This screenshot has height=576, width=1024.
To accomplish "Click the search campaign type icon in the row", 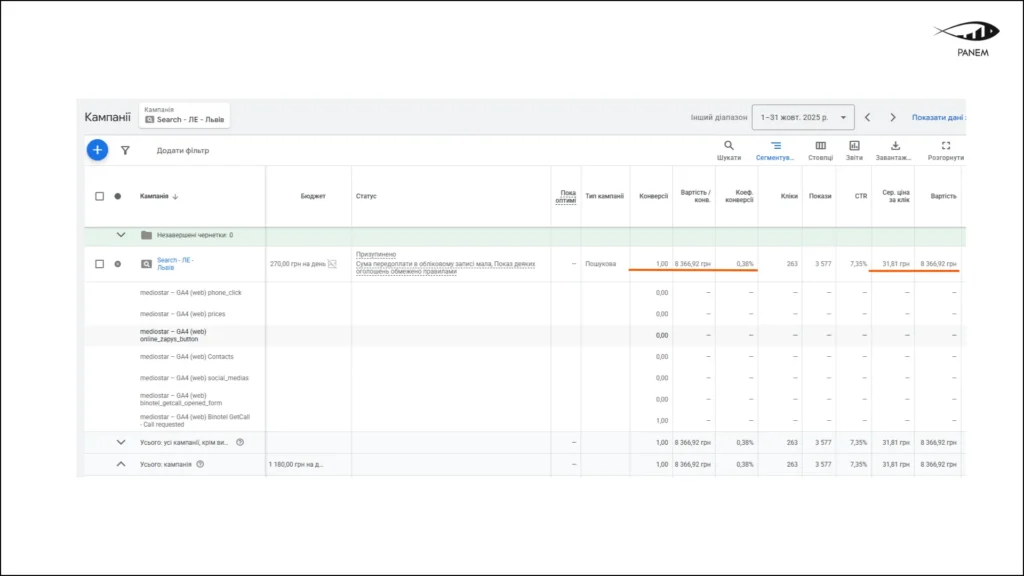I will [146, 264].
